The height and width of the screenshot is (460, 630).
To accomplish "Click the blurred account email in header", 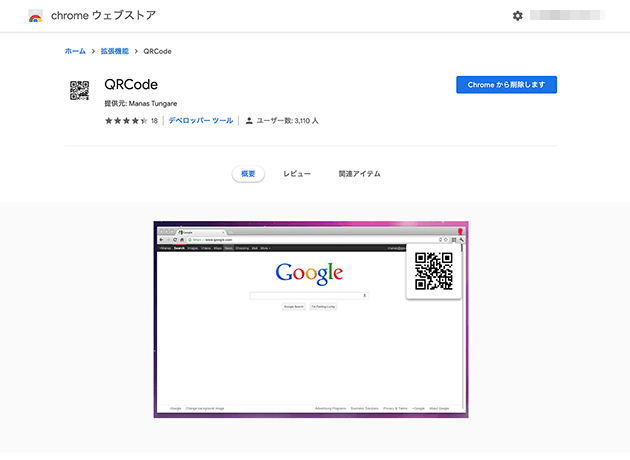I will [567, 15].
